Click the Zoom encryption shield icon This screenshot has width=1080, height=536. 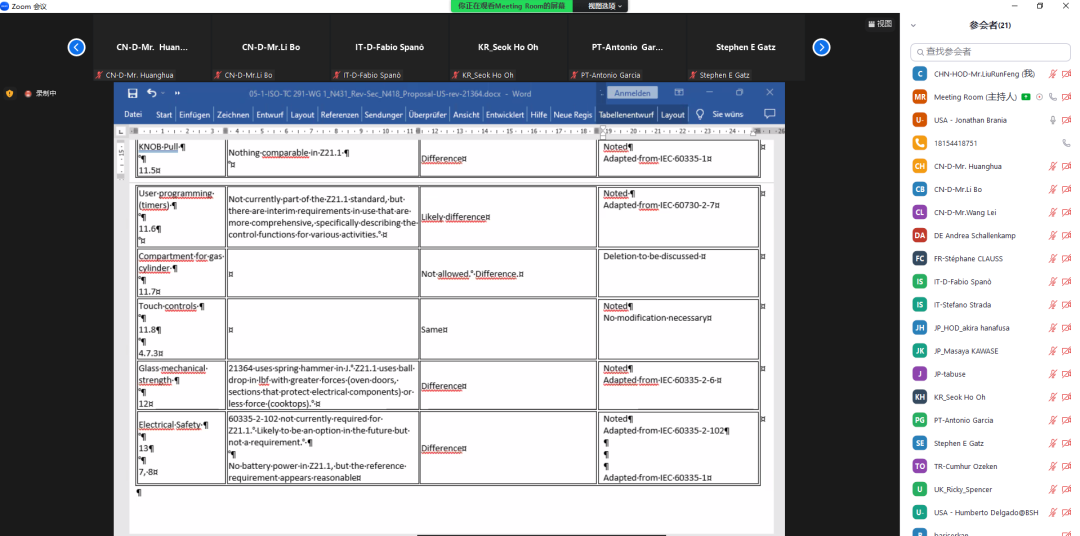(10, 93)
